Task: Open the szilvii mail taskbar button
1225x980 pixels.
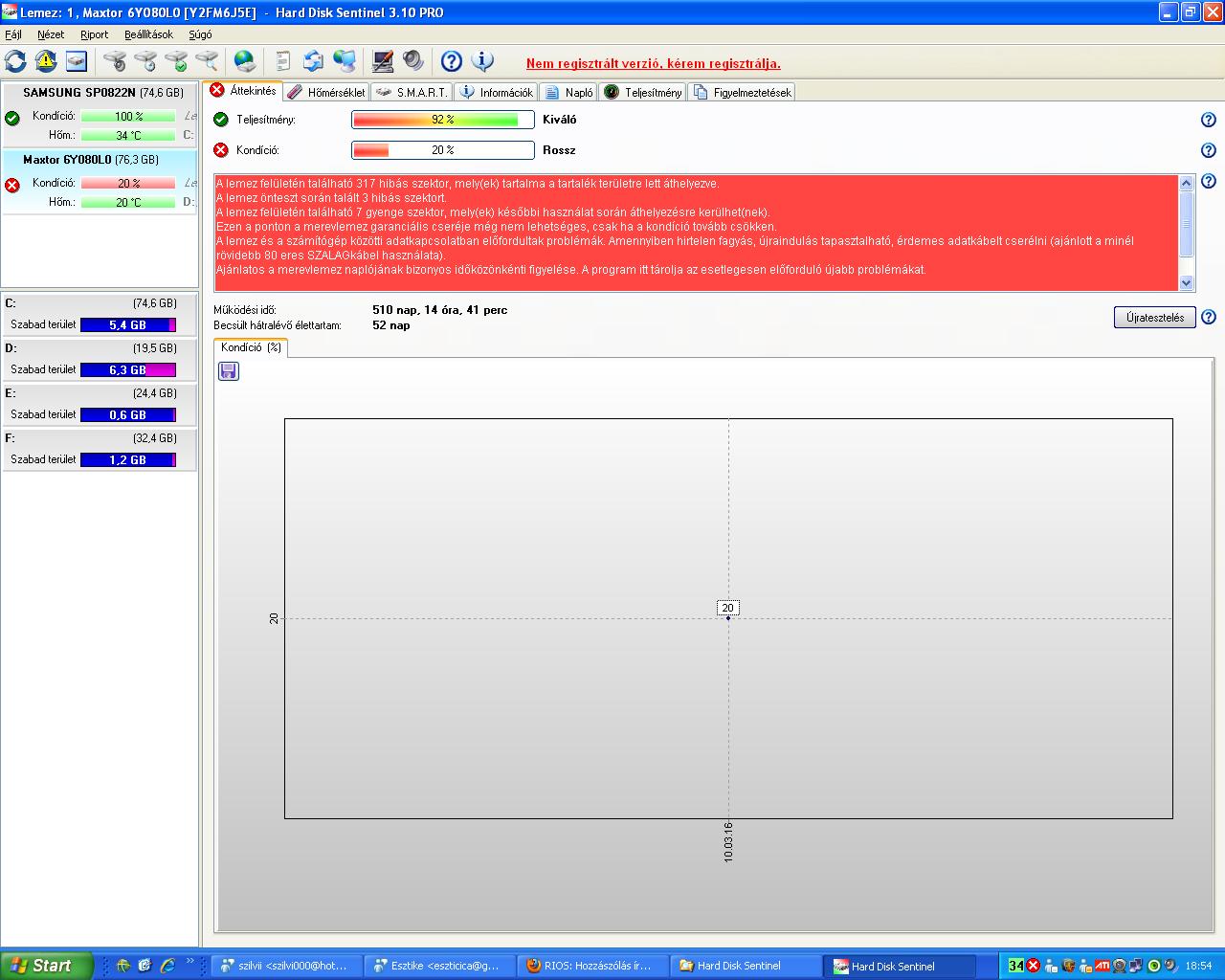Action: click(287, 966)
